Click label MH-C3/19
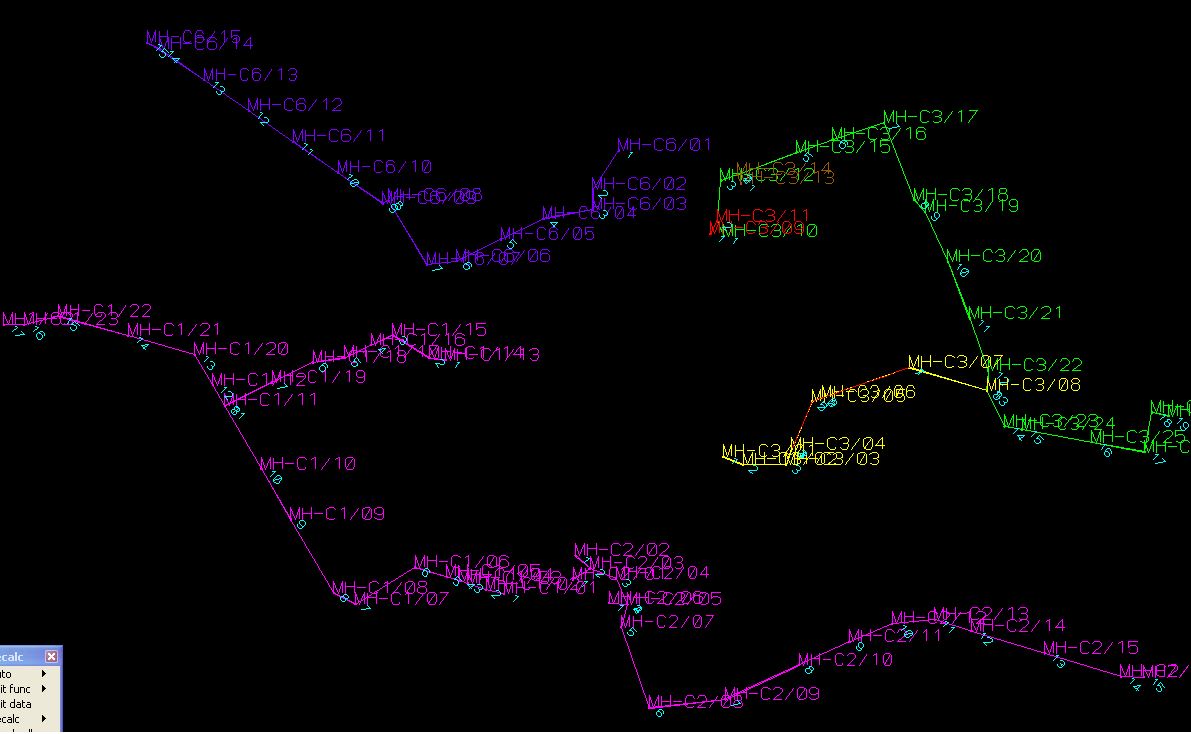This screenshot has width=1191, height=734. point(971,205)
